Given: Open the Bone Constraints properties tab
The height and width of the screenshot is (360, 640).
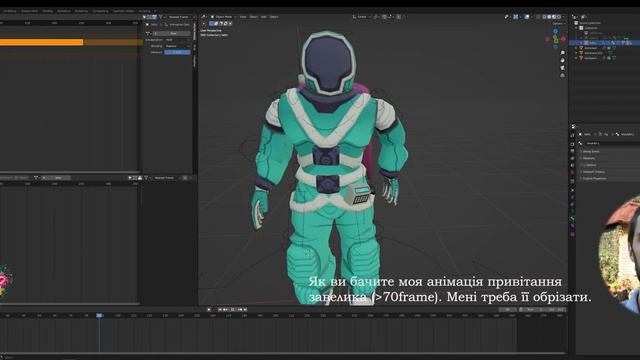Looking at the screenshot, I should pyautogui.click(x=572, y=225).
